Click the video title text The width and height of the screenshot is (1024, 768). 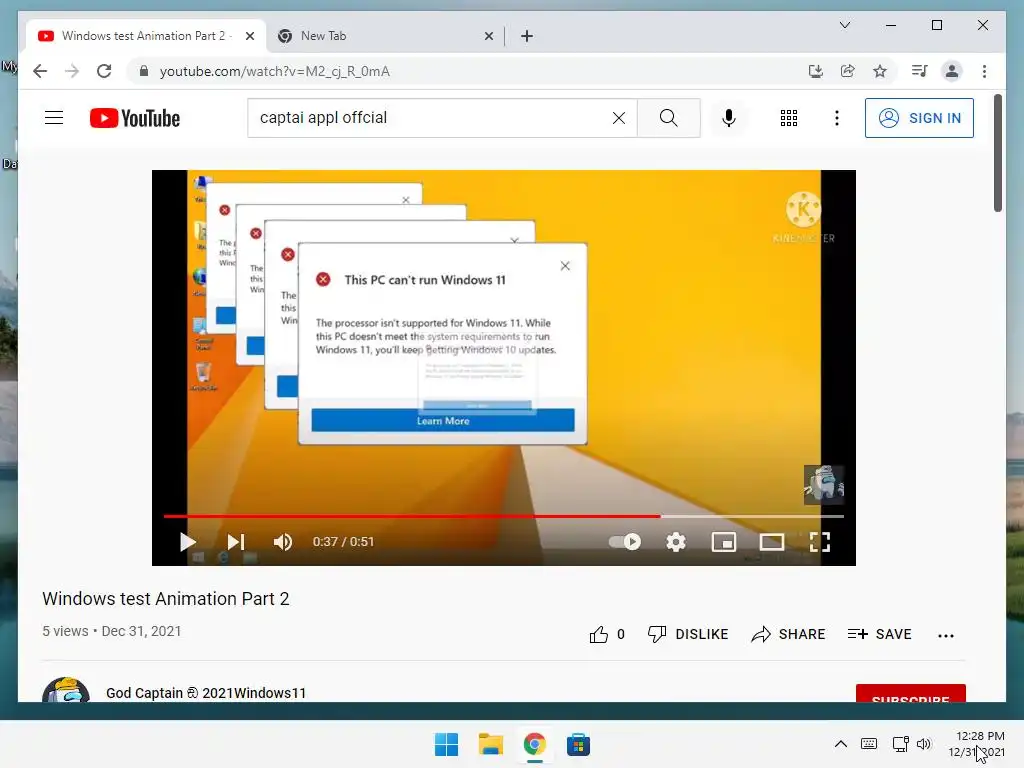coord(166,599)
